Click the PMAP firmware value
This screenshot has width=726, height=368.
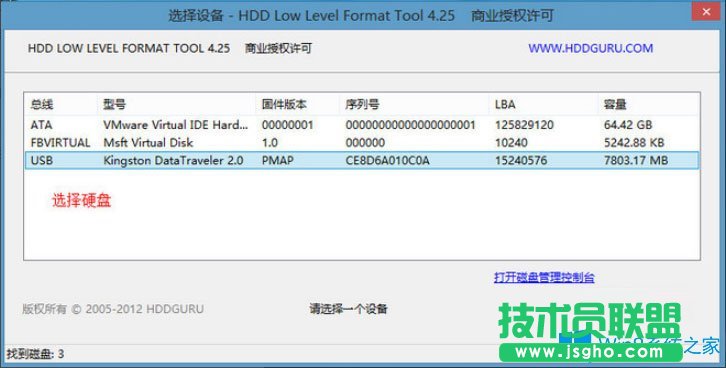tap(277, 161)
